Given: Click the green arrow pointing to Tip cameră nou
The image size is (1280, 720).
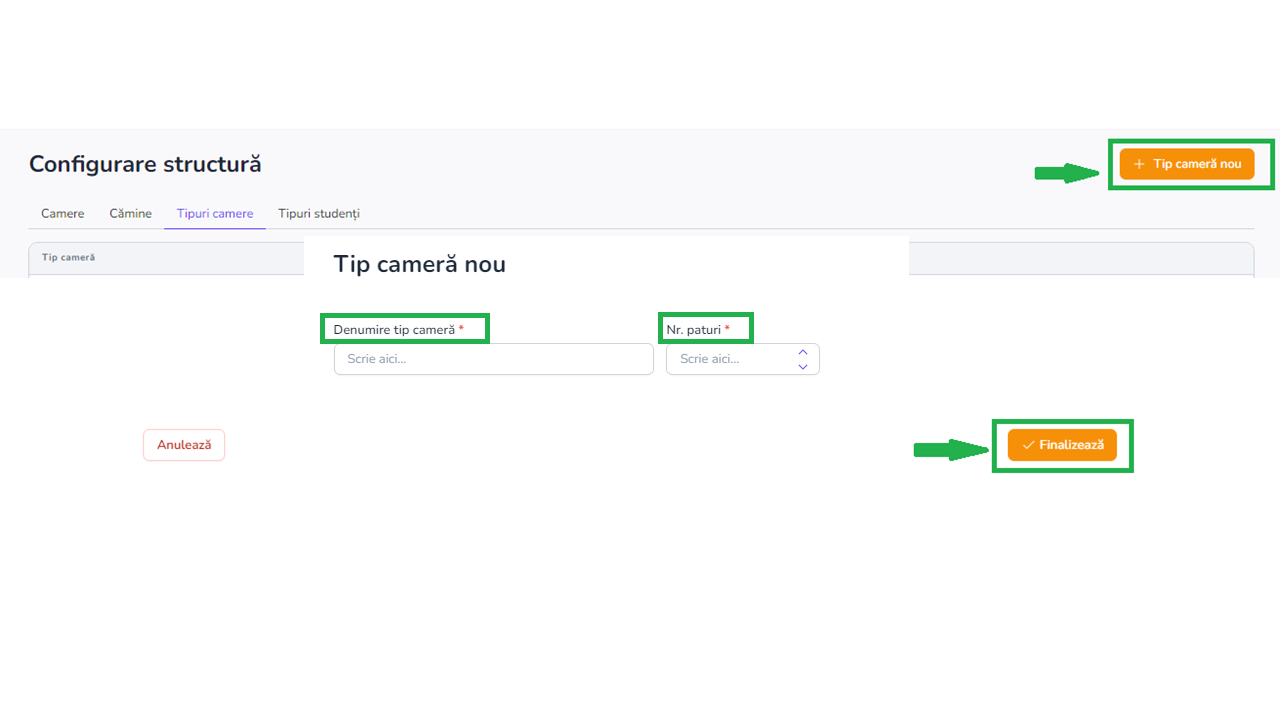Looking at the screenshot, I should (1067, 173).
